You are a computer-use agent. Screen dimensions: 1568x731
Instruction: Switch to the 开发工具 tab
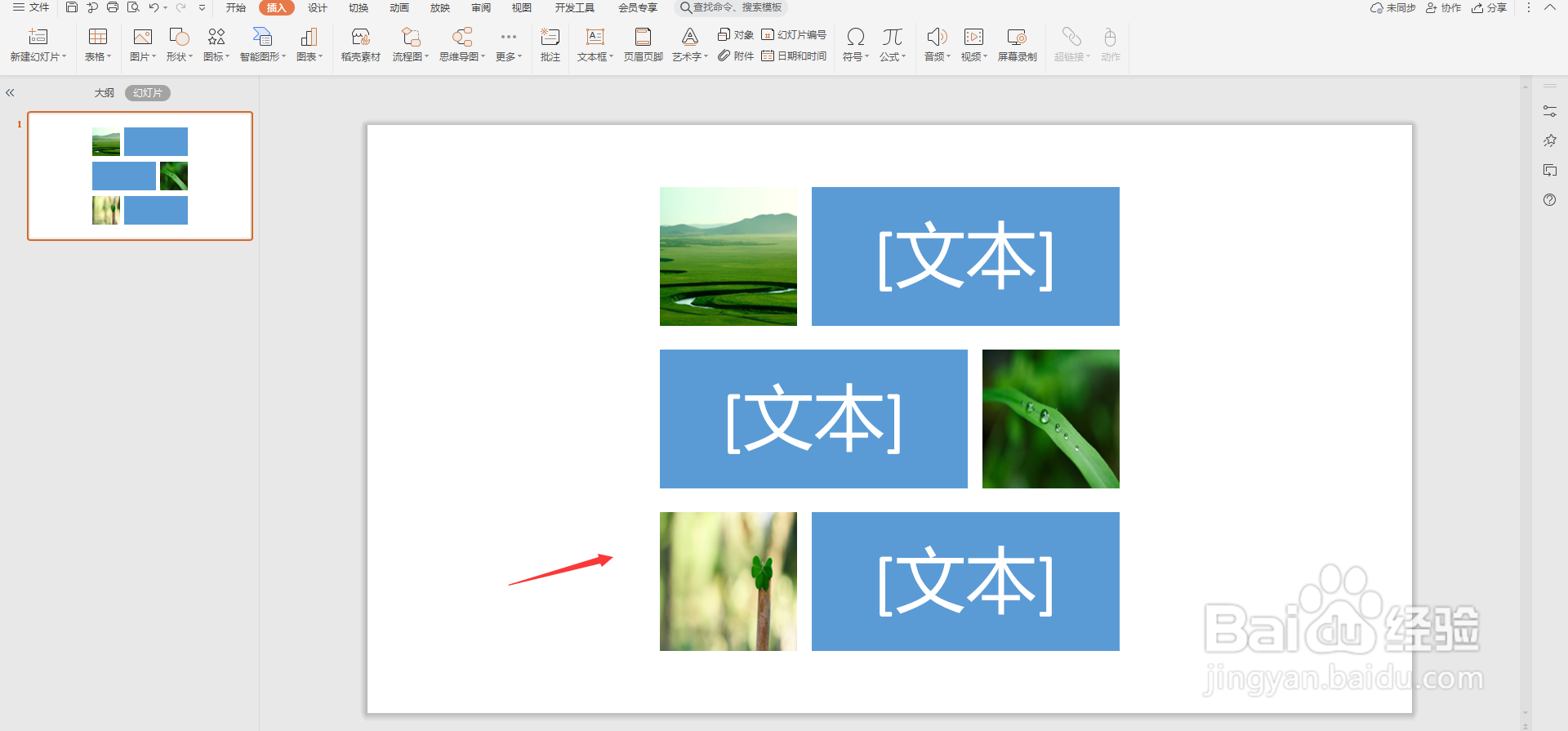tap(575, 7)
